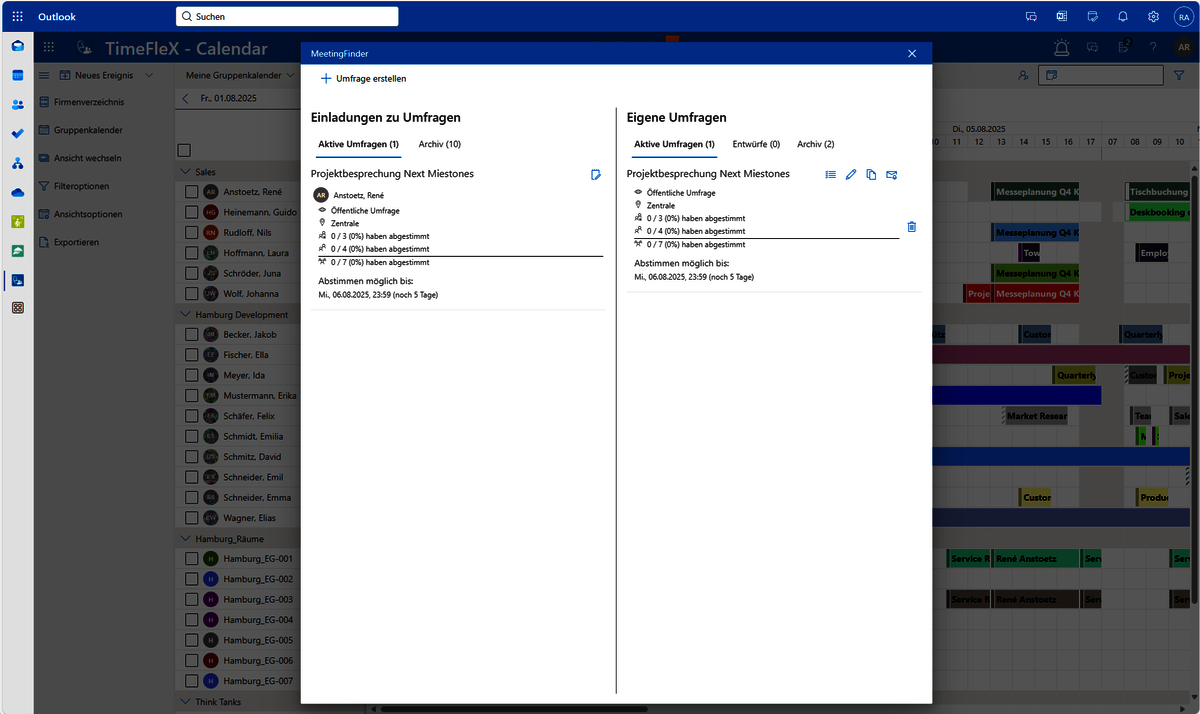Open Neues Ereignis dropdown arrow
1200x714 pixels.
[x=149, y=75]
